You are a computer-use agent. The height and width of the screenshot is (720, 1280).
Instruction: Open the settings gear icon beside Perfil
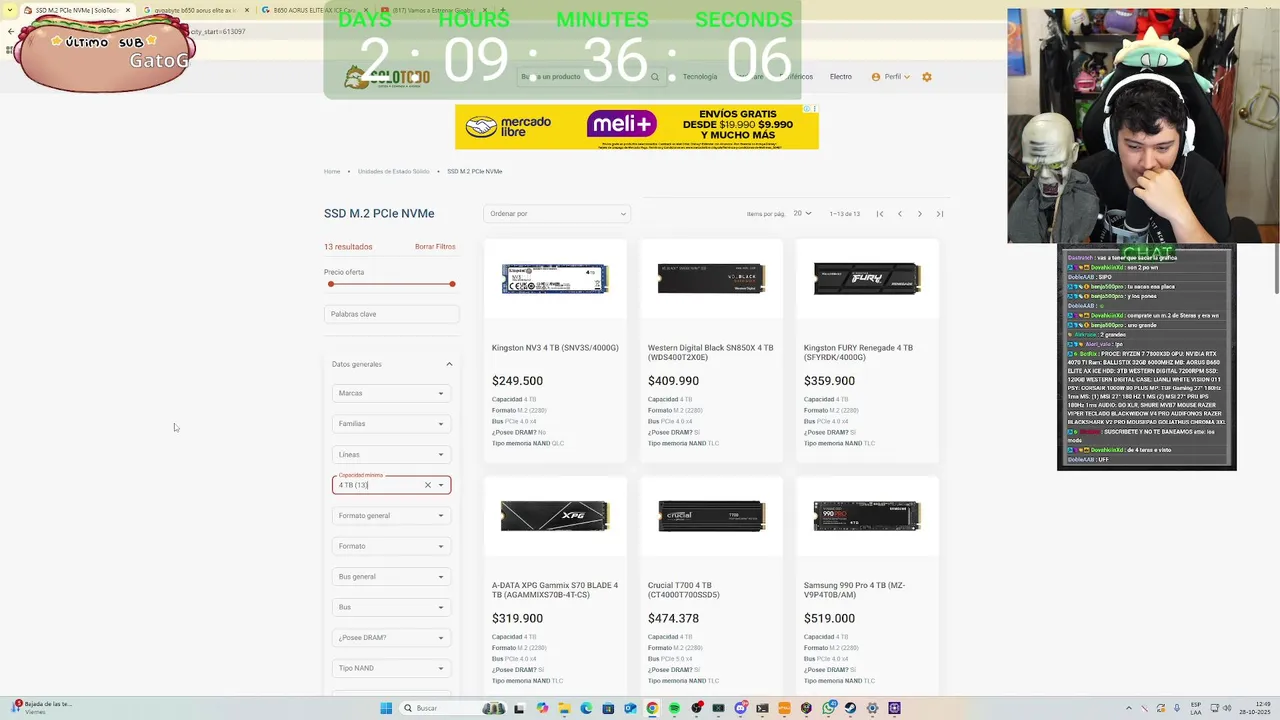click(x=927, y=77)
